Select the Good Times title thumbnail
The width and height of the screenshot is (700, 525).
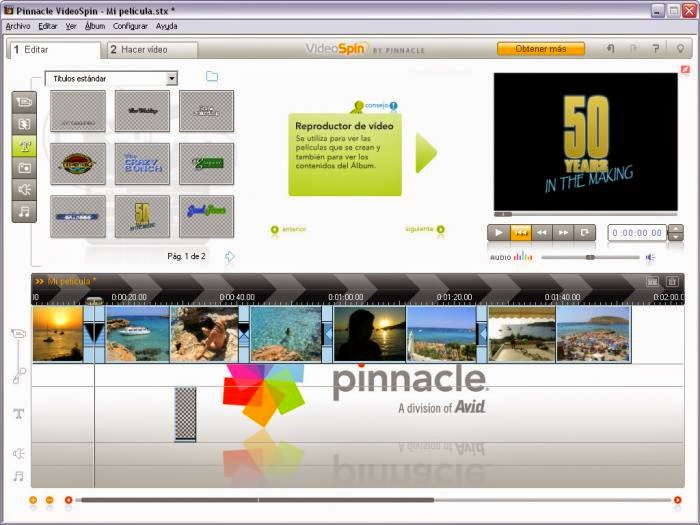click(206, 216)
